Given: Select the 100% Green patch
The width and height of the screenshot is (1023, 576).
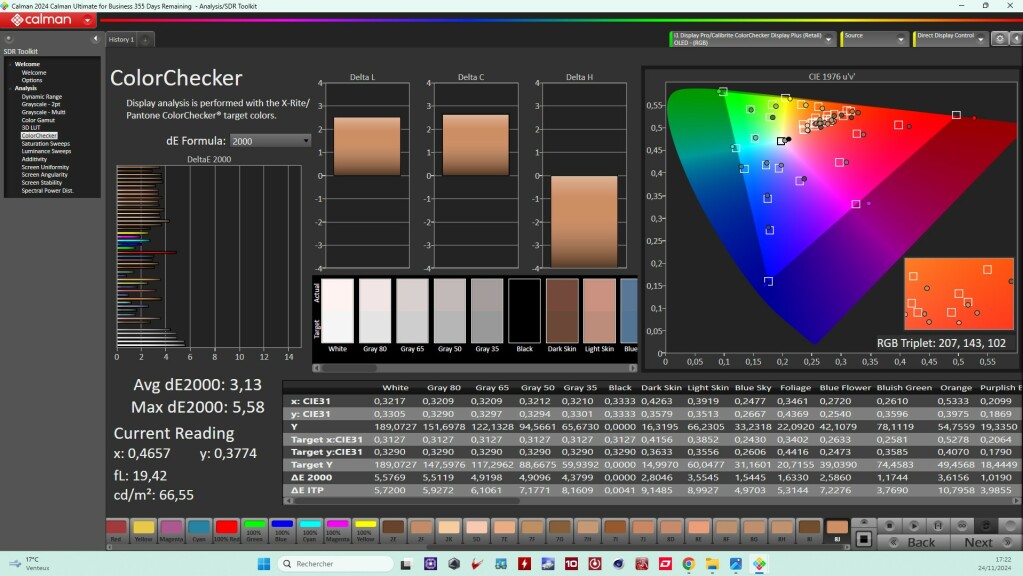Looking at the screenshot, I should click(x=254, y=531).
